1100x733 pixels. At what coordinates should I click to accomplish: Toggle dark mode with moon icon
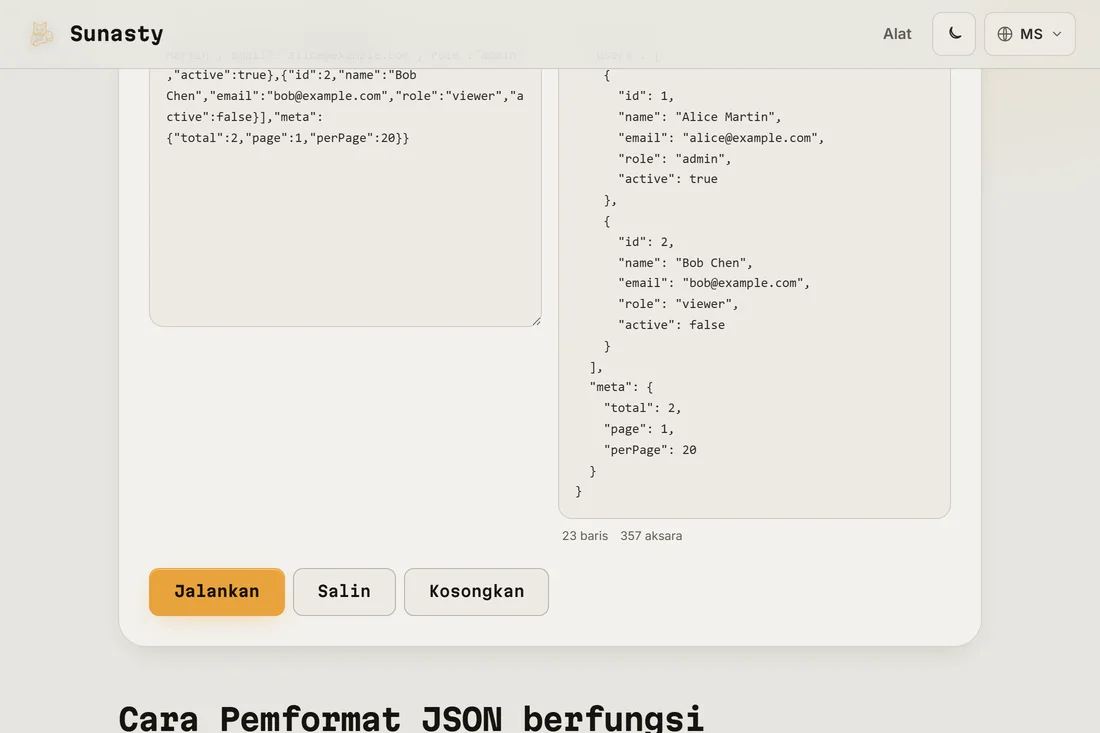point(953,34)
